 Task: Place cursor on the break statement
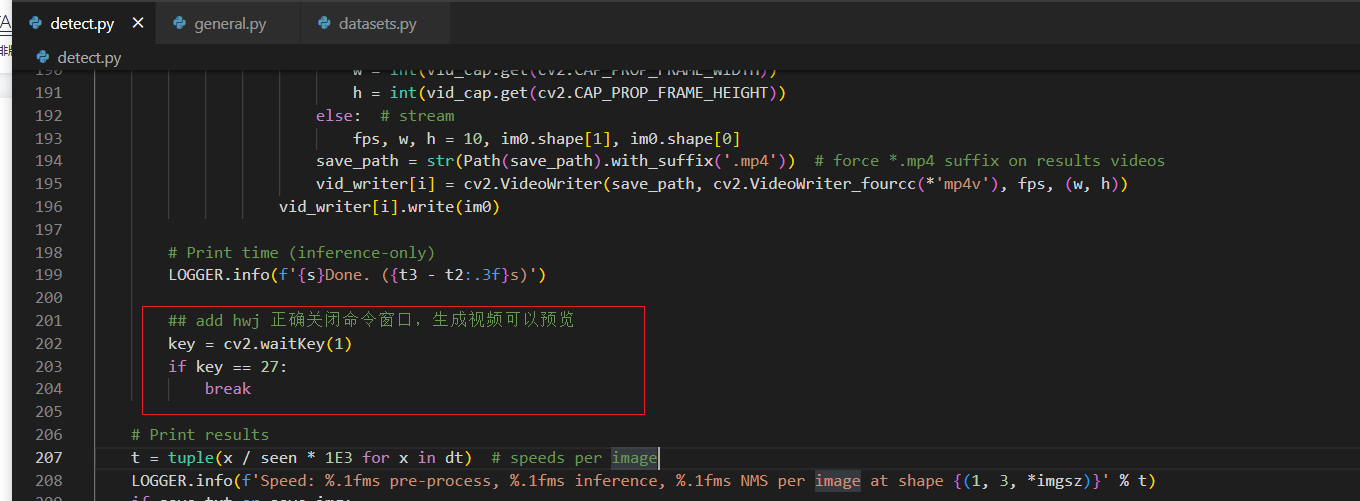[x=228, y=388]
